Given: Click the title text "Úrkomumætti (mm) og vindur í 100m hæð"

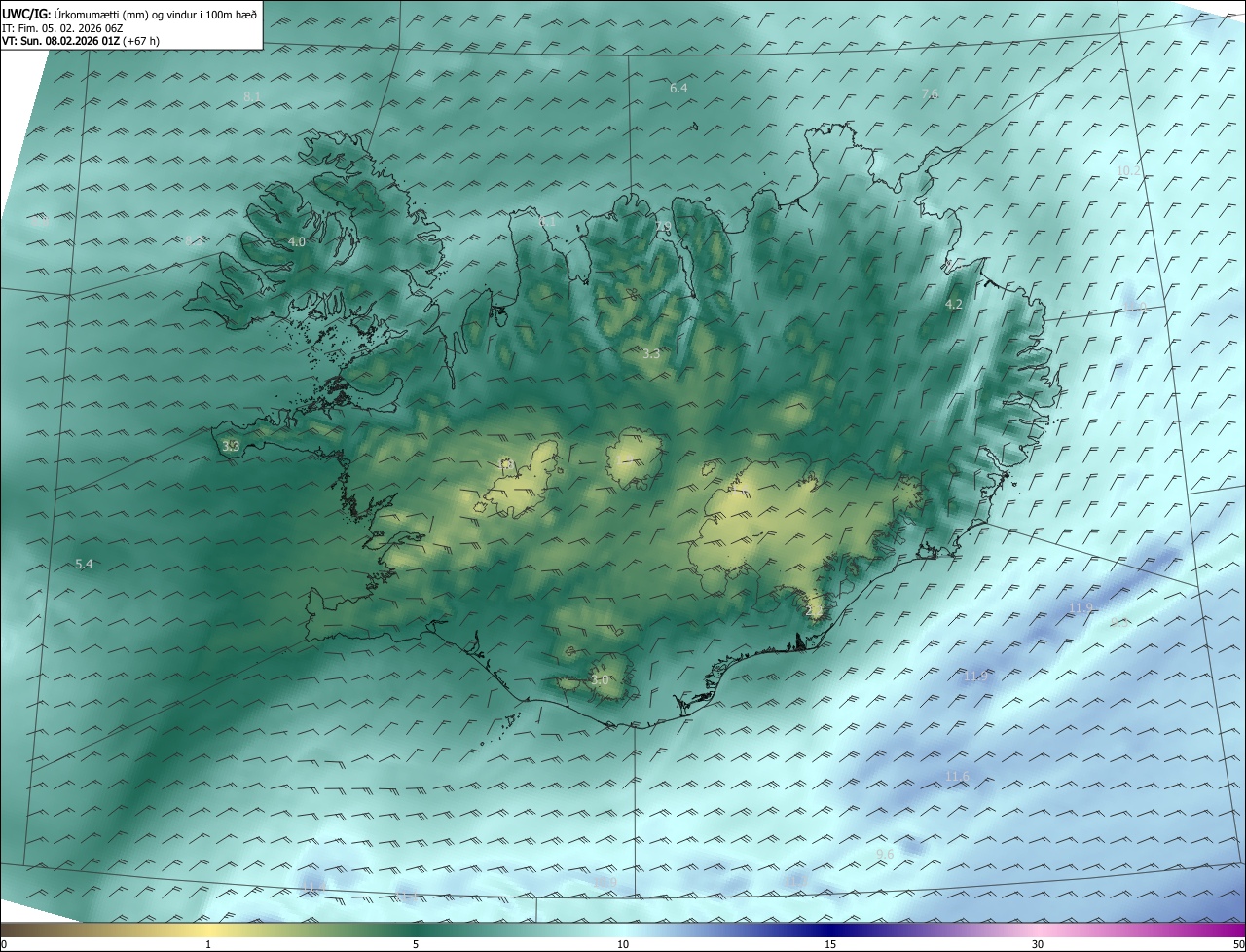Looking at the screenshot, I should (156, 13).
